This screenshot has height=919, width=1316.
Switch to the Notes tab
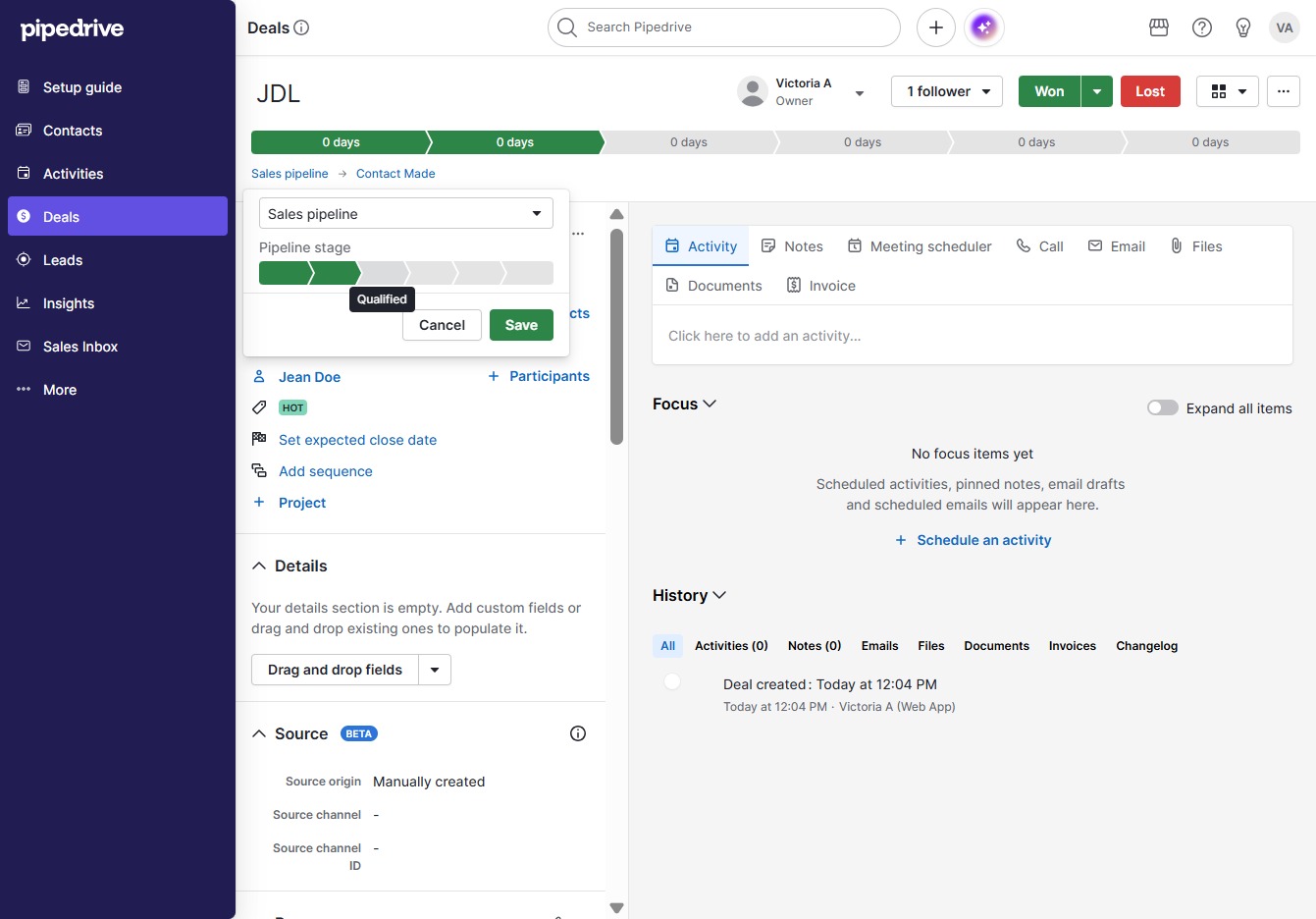coord(792,246)
